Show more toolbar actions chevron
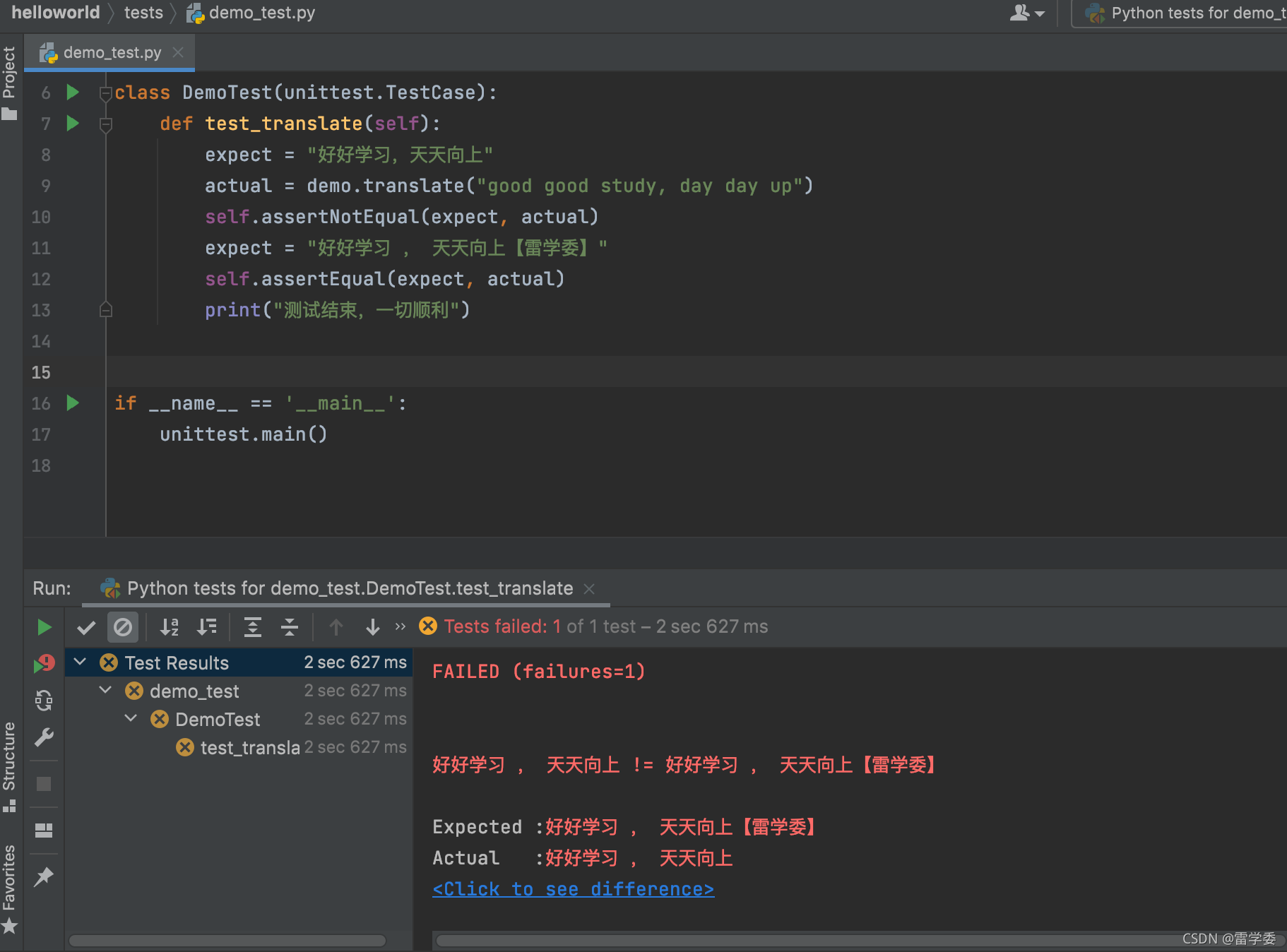 tap(401, 626)
